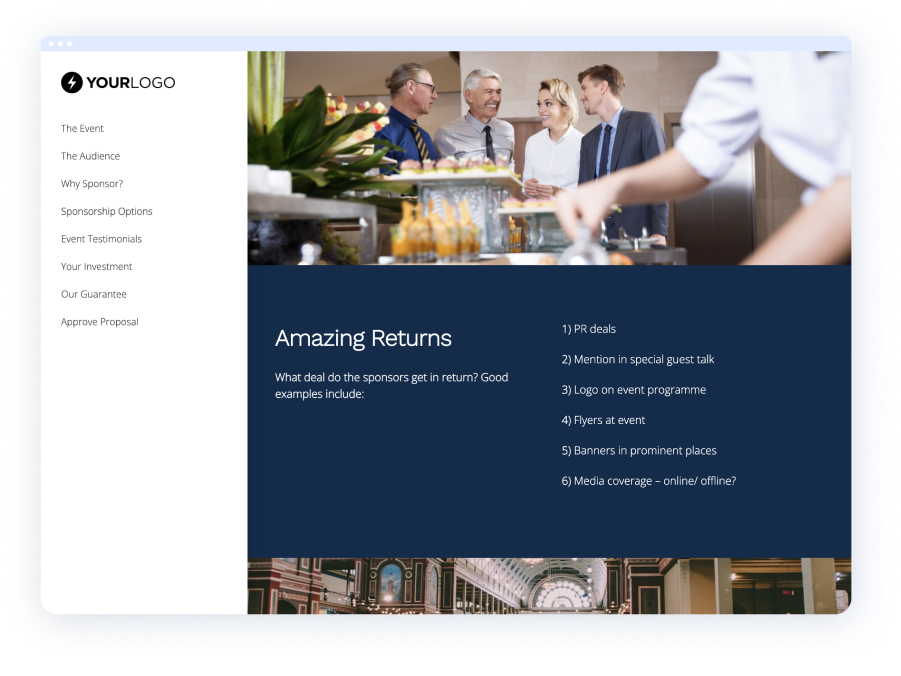Select Why Sponsor? in sidebar

coord(92,184)
